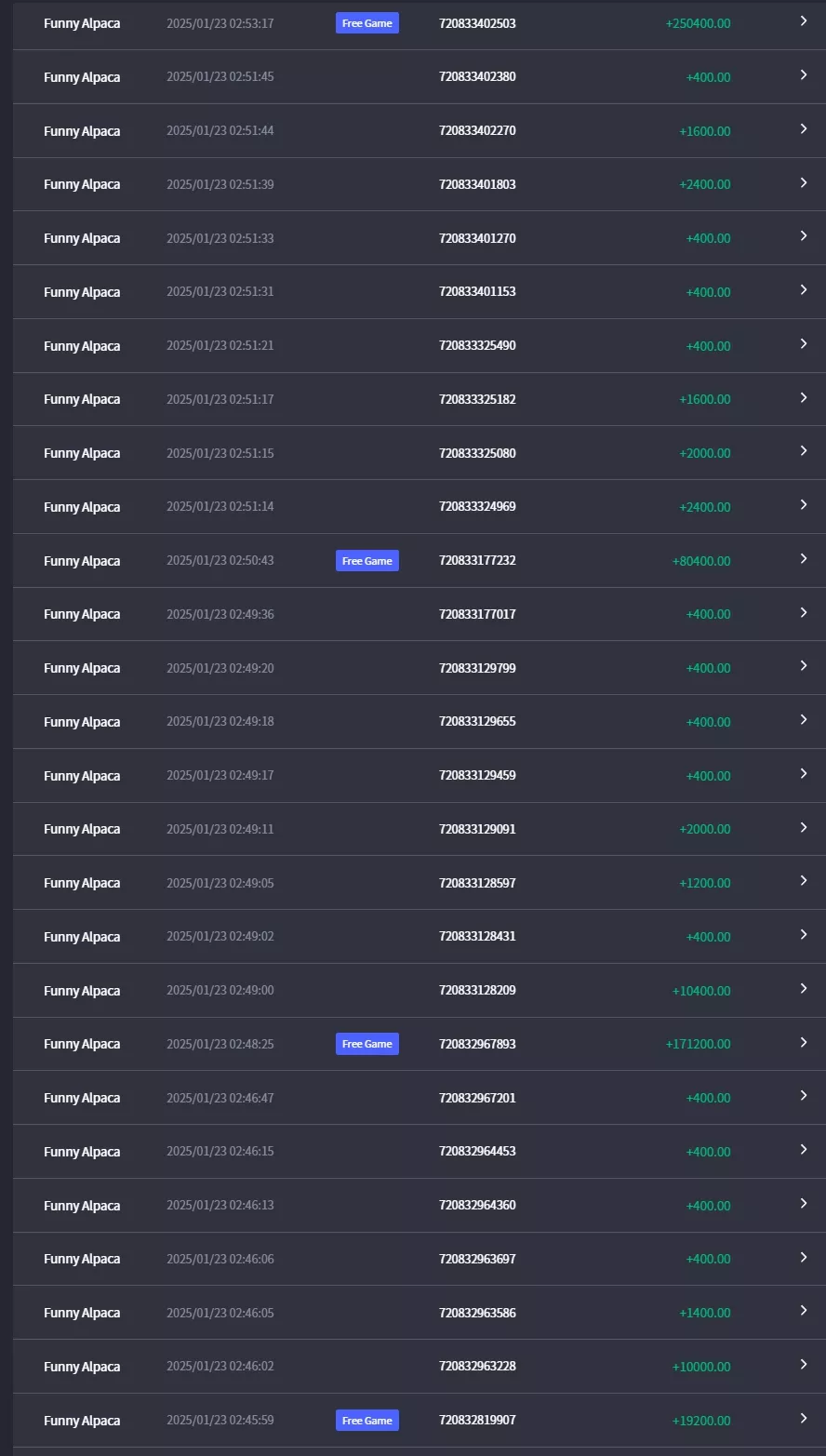Expand the row with ID 720833402270
Image resolution: width=826 pixels, height=1456 pixels.
[x=804, y=128]
